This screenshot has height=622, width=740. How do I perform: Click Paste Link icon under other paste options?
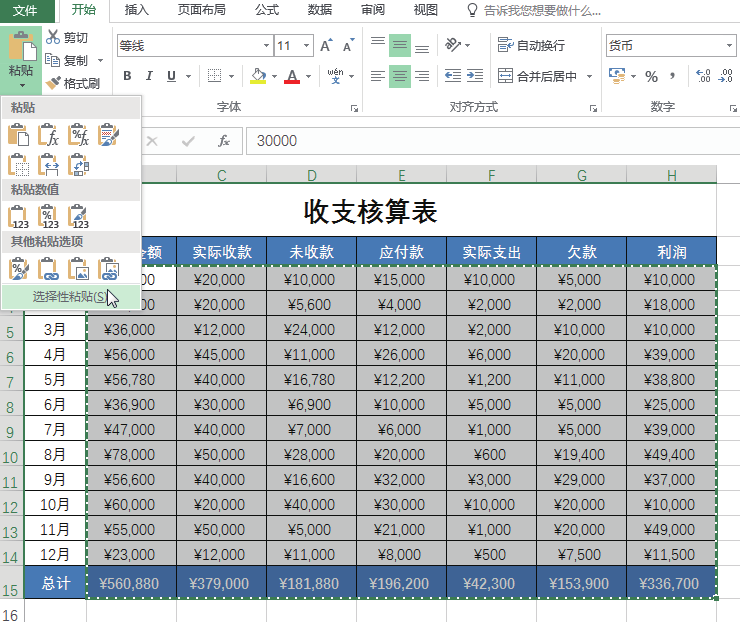(x=49, y=268)
